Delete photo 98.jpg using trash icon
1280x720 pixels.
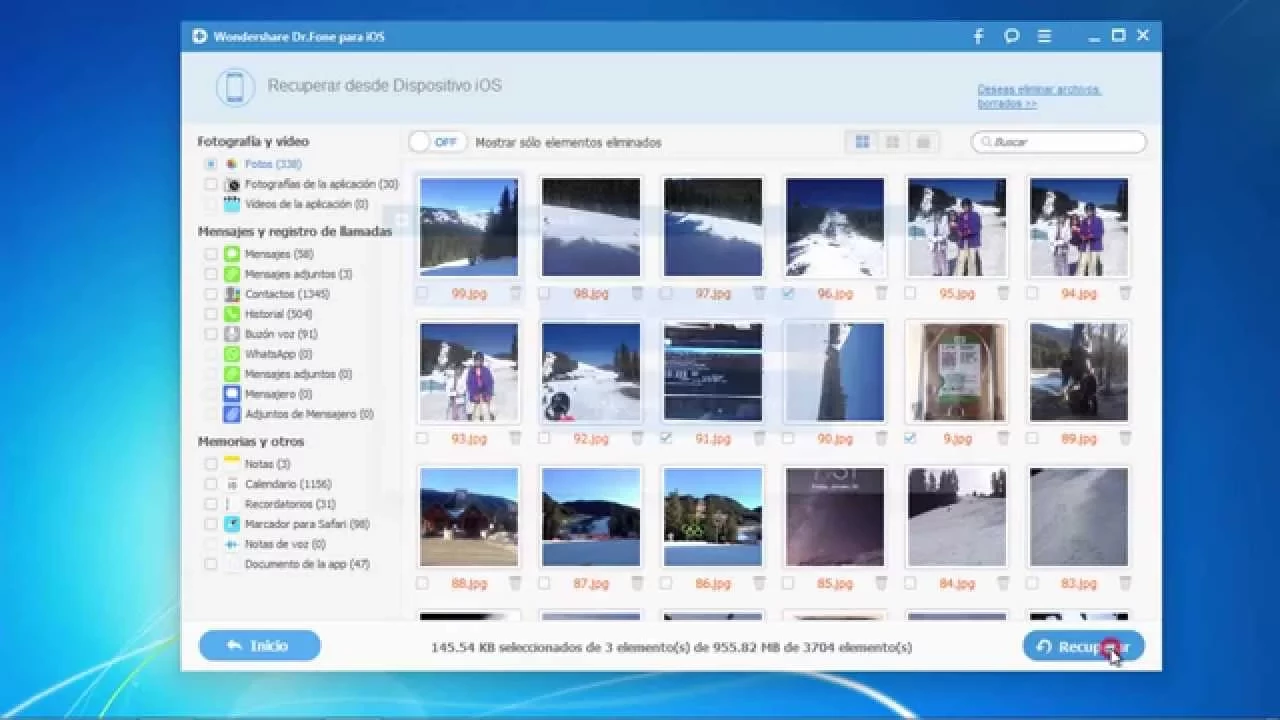pos(638,293)
